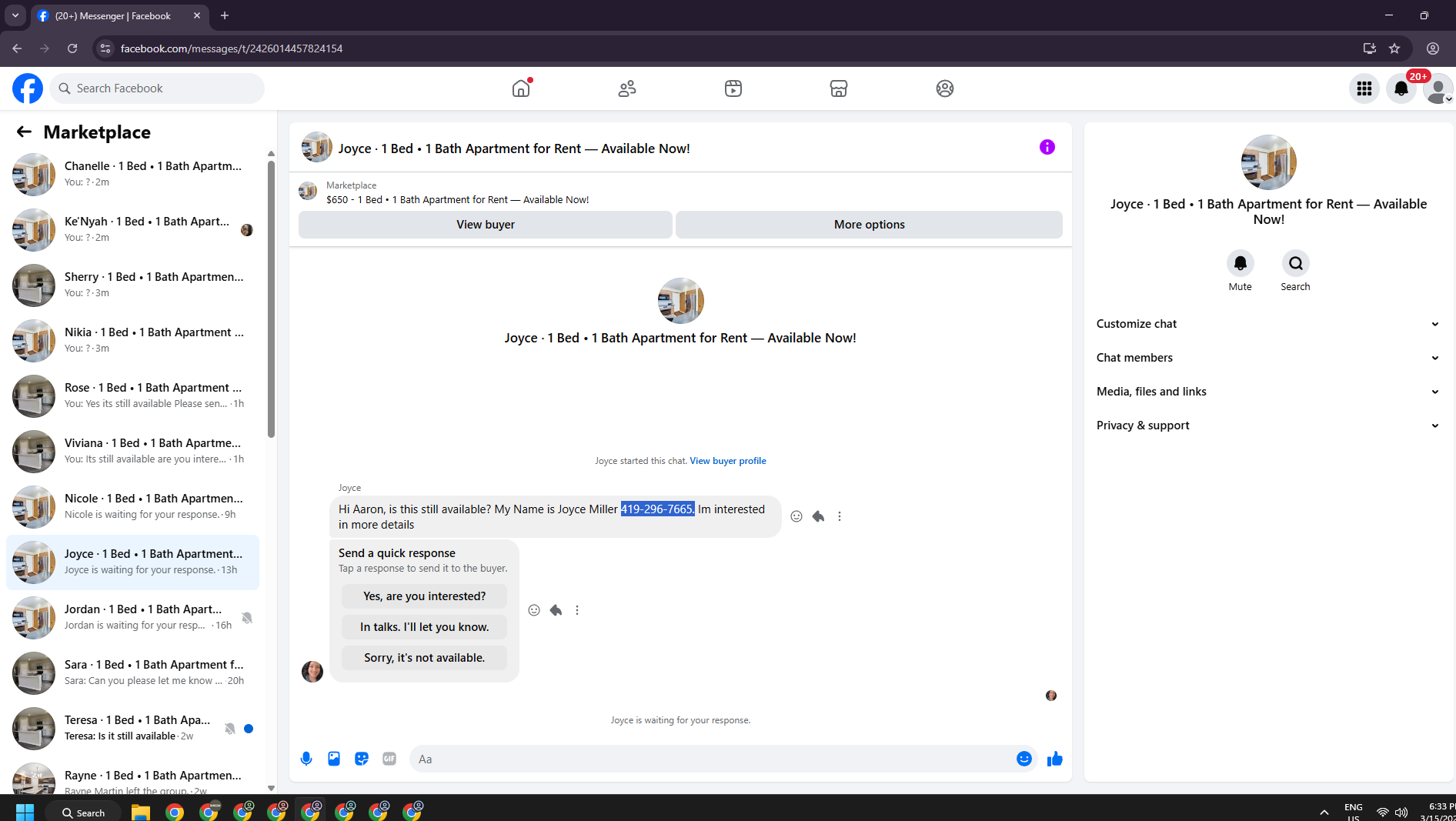
Task: React to Joyce's message with emoji icon
Action: pyautogui.click(x=796, y=516)
